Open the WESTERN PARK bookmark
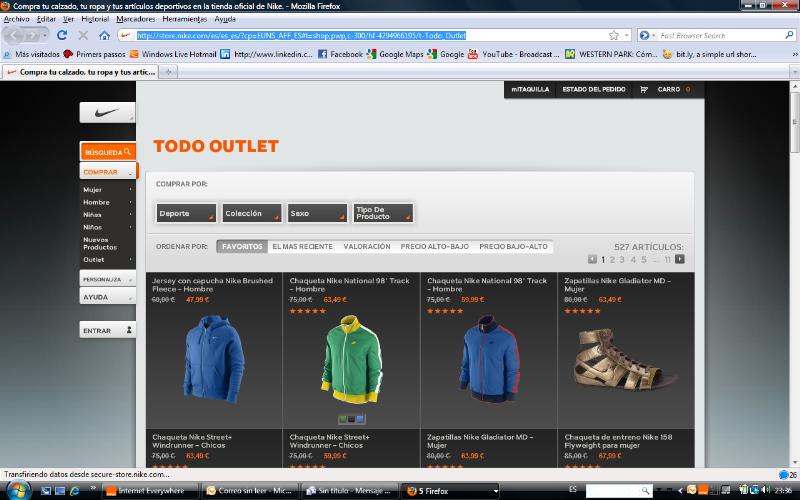The image size is (800, 500). 611,54
